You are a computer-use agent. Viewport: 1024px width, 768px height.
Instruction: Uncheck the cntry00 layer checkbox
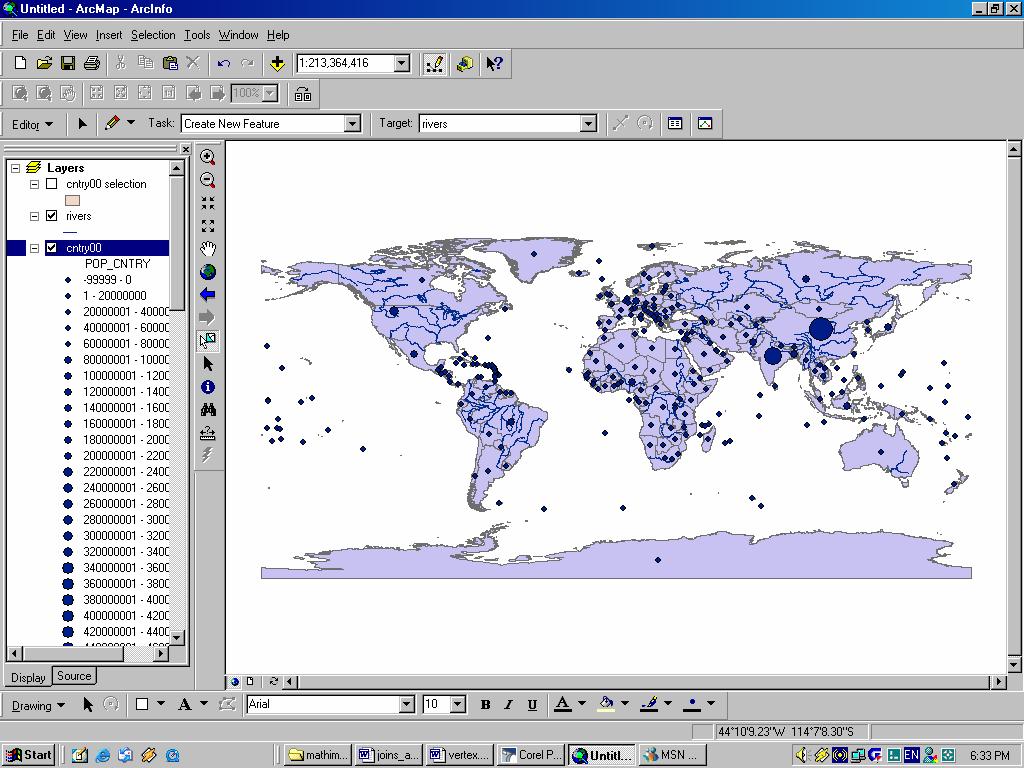click(x=52, y=248)
